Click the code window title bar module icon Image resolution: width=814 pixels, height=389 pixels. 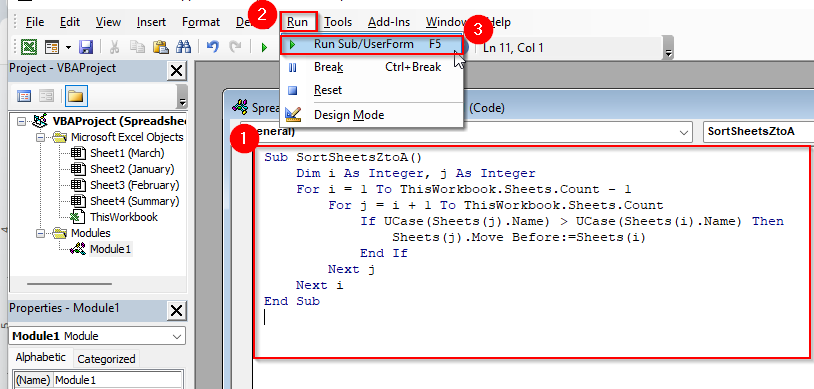240,108
